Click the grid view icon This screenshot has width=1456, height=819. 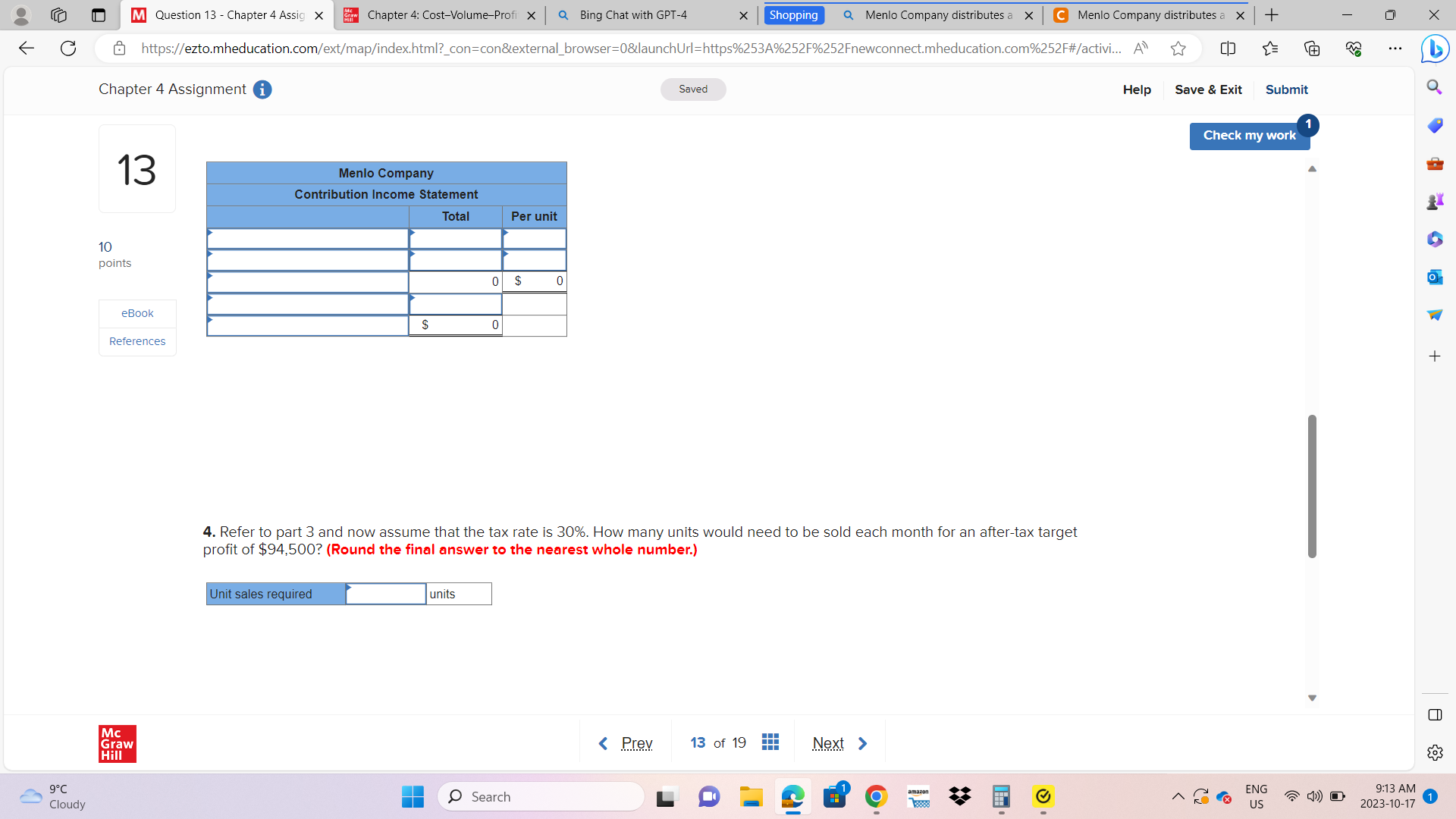point(770,742)
